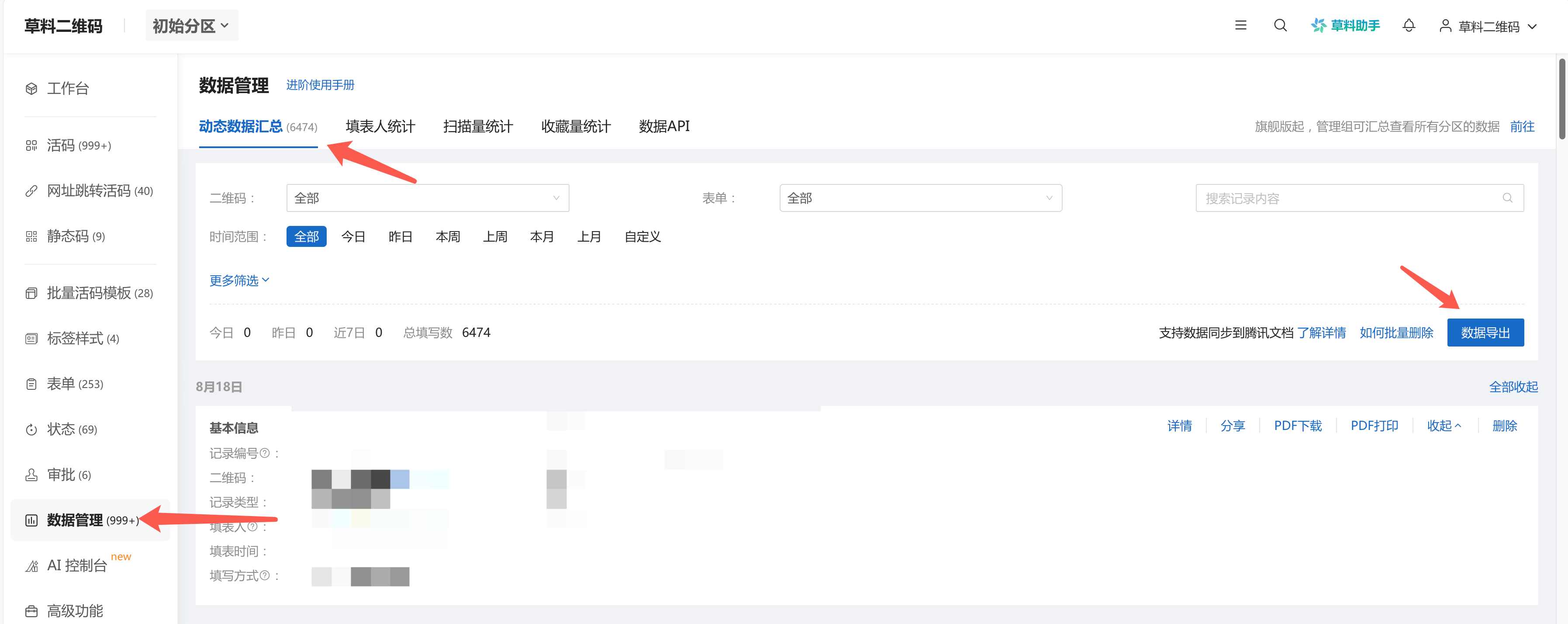Expand 更多筛选 filters
This screenshot has width=1568, height=624.
[x=239, y=280]
